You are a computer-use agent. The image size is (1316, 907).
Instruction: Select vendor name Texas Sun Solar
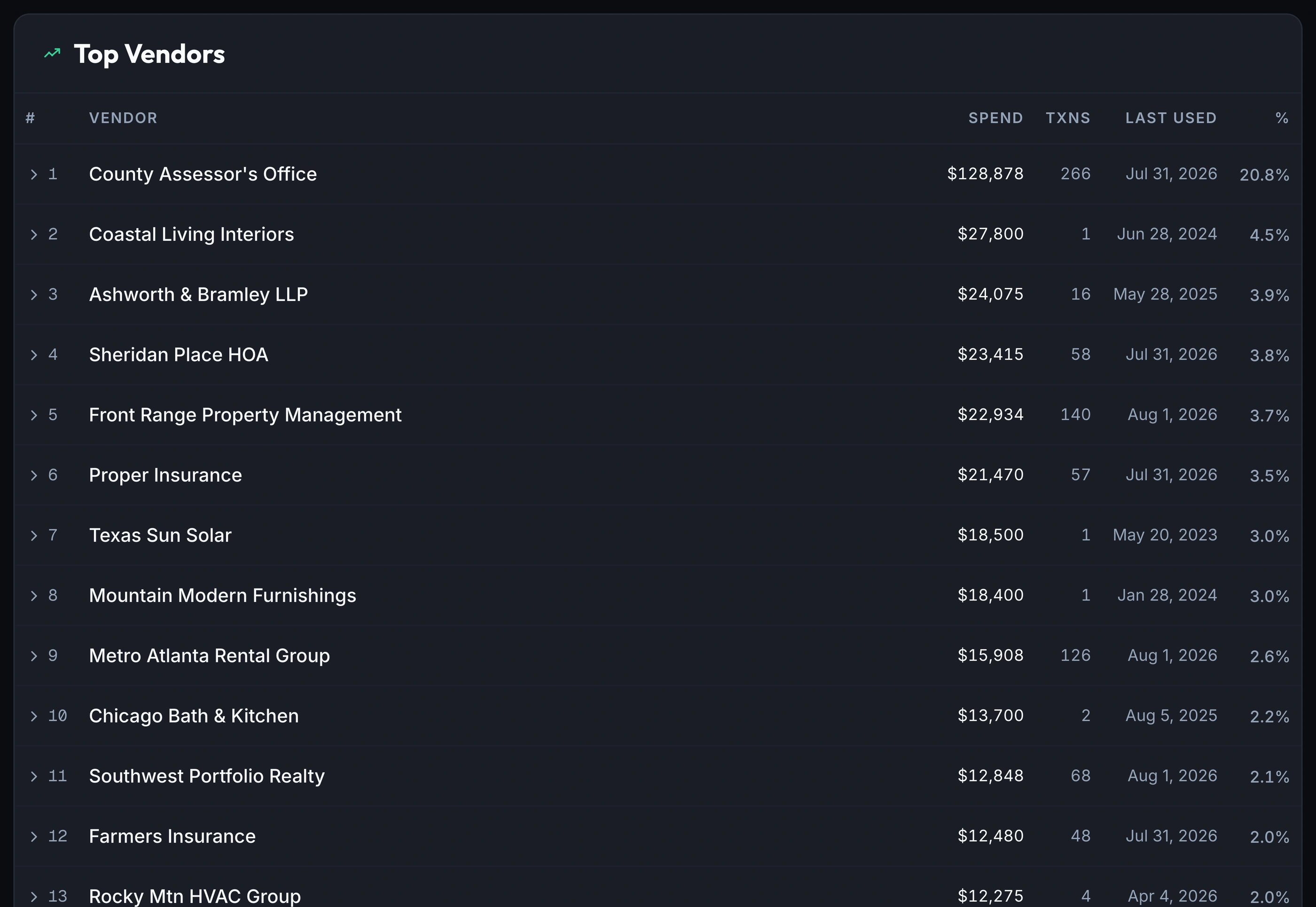click(160, 536)
